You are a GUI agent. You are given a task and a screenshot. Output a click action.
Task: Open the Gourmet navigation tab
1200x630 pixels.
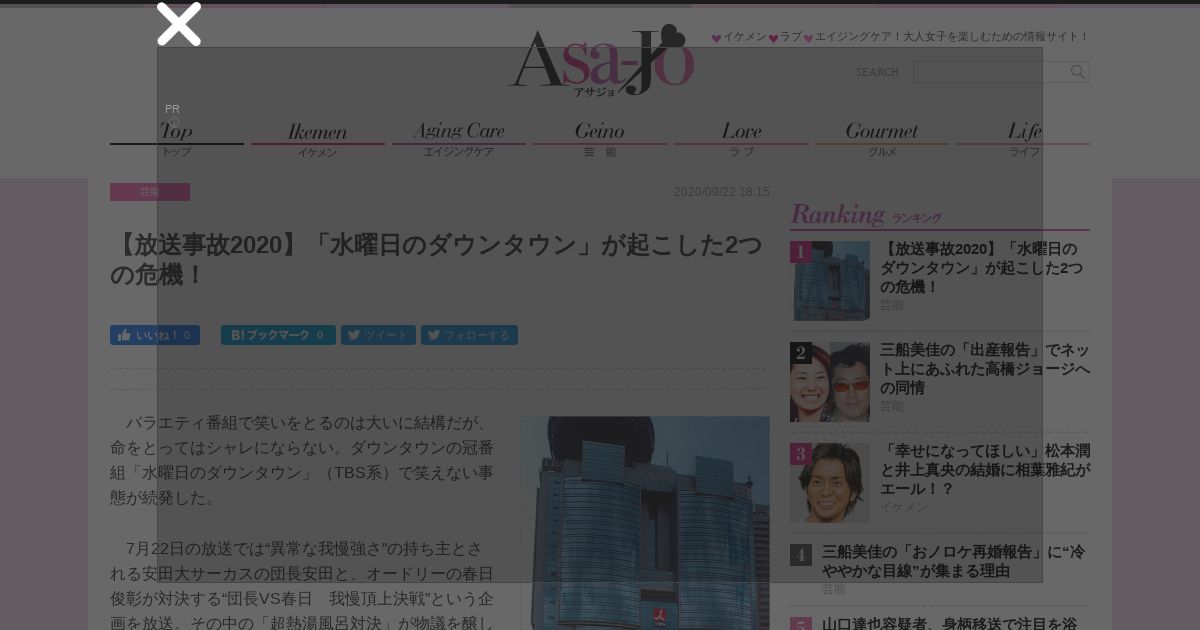(882, 139)
